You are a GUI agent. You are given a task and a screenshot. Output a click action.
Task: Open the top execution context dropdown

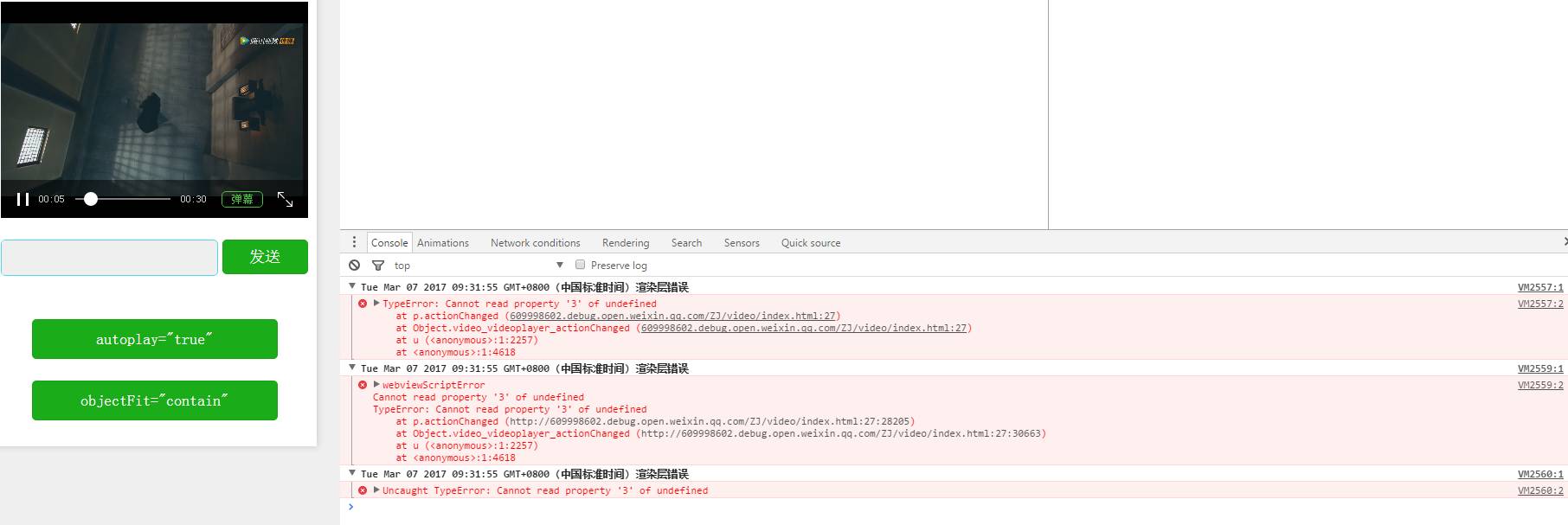[479, 266]
